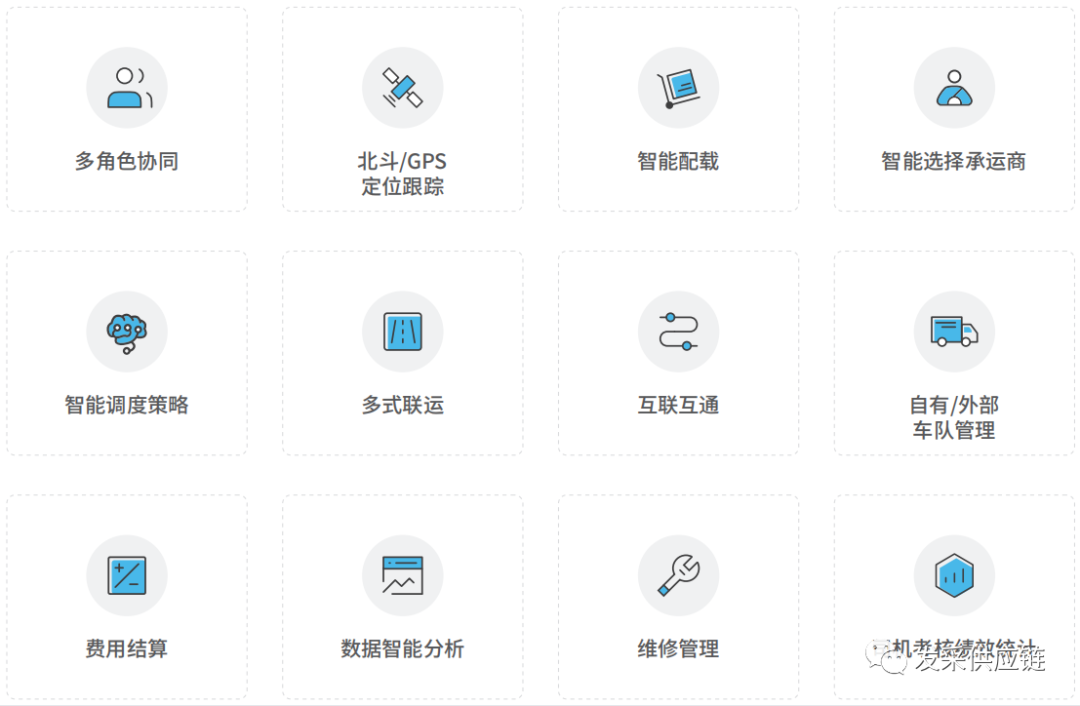Screen dimensions: 1080x706
Task: Select the 多角色协同 people icon
Action: [127, 88]
